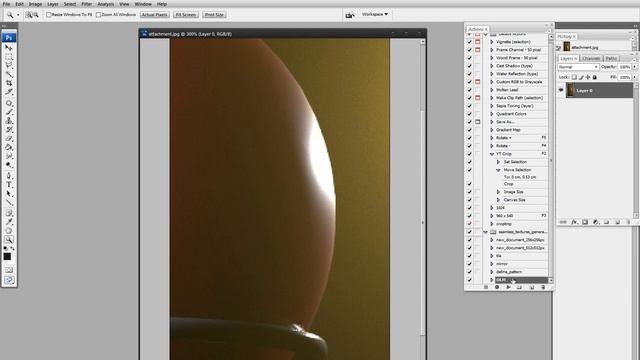The image size is (640, 360).
Task: Click Delete action trash icon
Action: (543, 287)
